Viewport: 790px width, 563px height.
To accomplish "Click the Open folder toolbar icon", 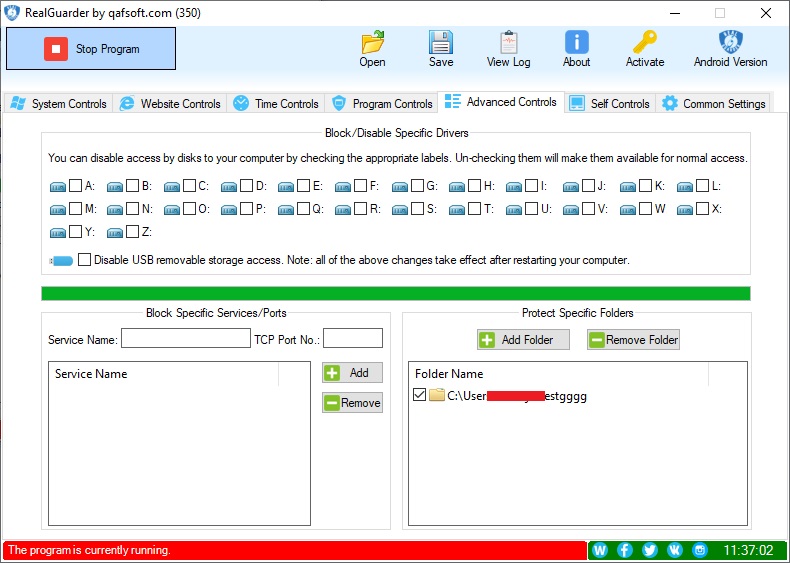I will pyautogui.click(x=372, y=43).
